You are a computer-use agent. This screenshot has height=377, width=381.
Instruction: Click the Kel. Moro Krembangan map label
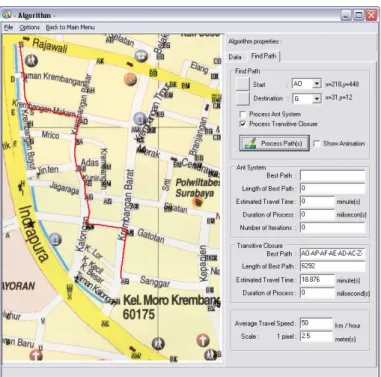tap(171, 300)
